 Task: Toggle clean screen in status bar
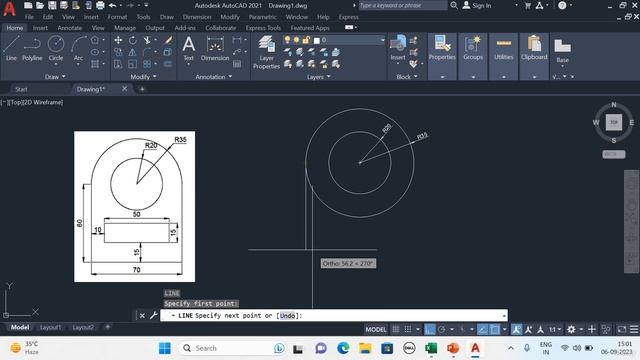click(x=621, y=329)
